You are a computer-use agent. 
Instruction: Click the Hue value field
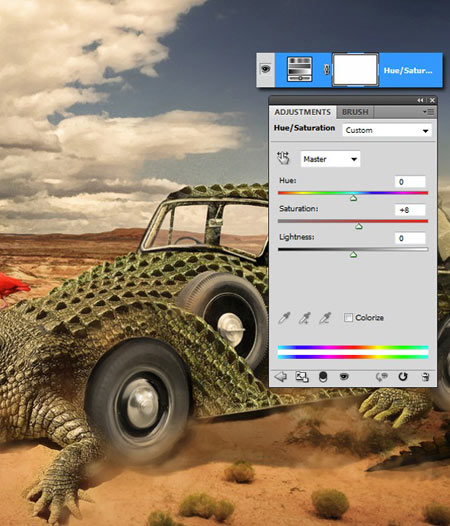pyautogui.click(x=410, y=182)
